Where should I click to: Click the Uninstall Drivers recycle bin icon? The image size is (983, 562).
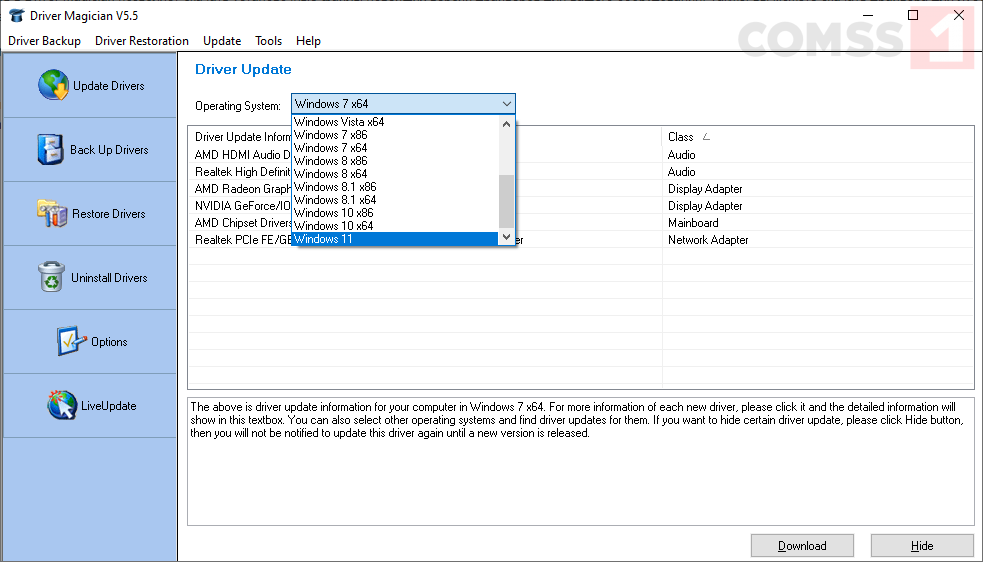(51, 277)
